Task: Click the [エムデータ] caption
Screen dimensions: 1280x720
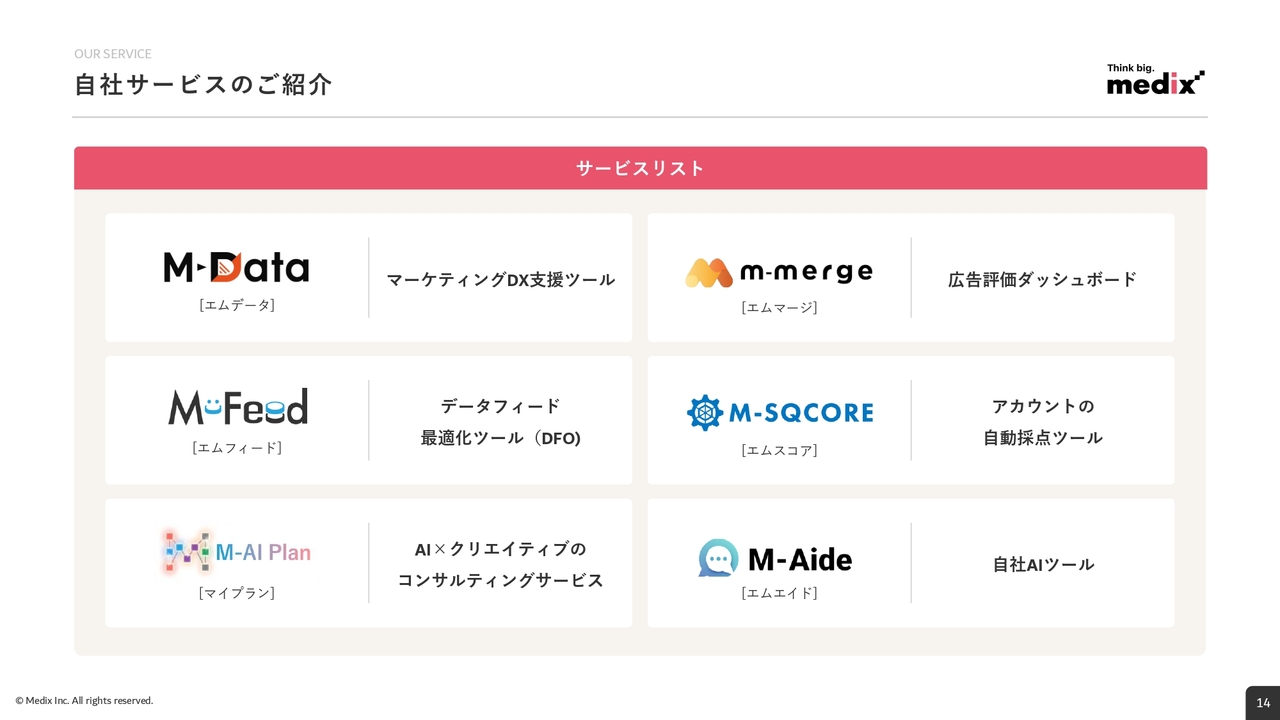Action: (x=237, y=305)
